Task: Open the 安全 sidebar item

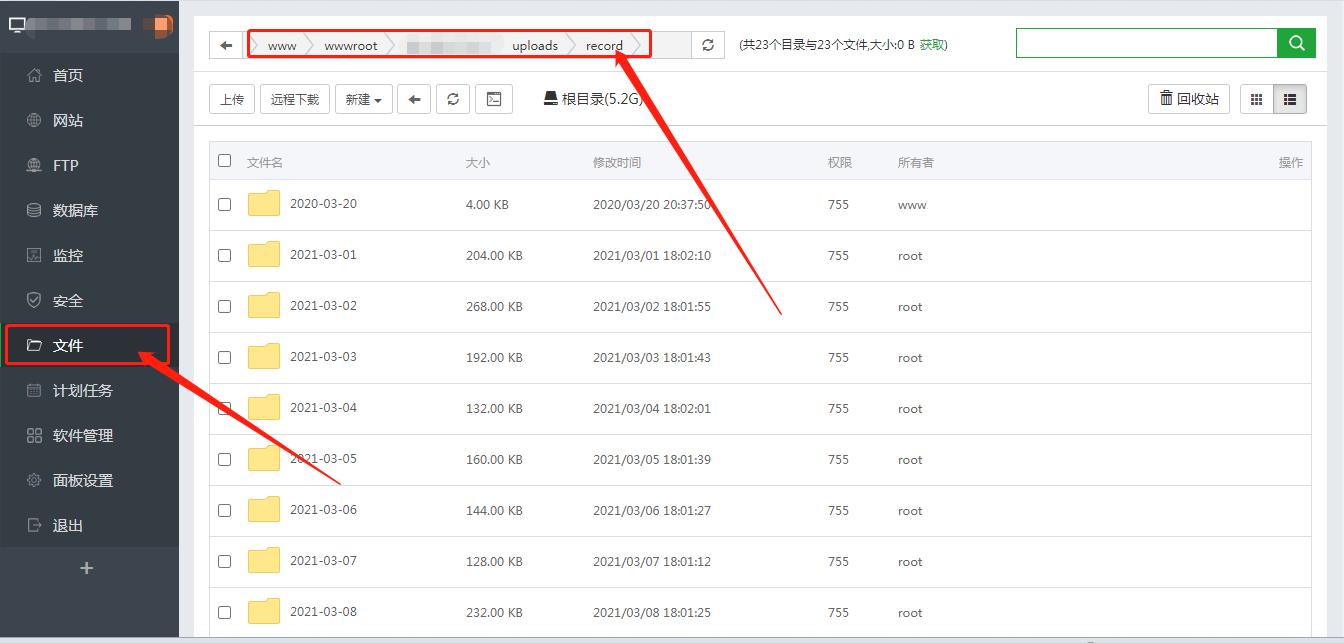Action: [89, 301]
